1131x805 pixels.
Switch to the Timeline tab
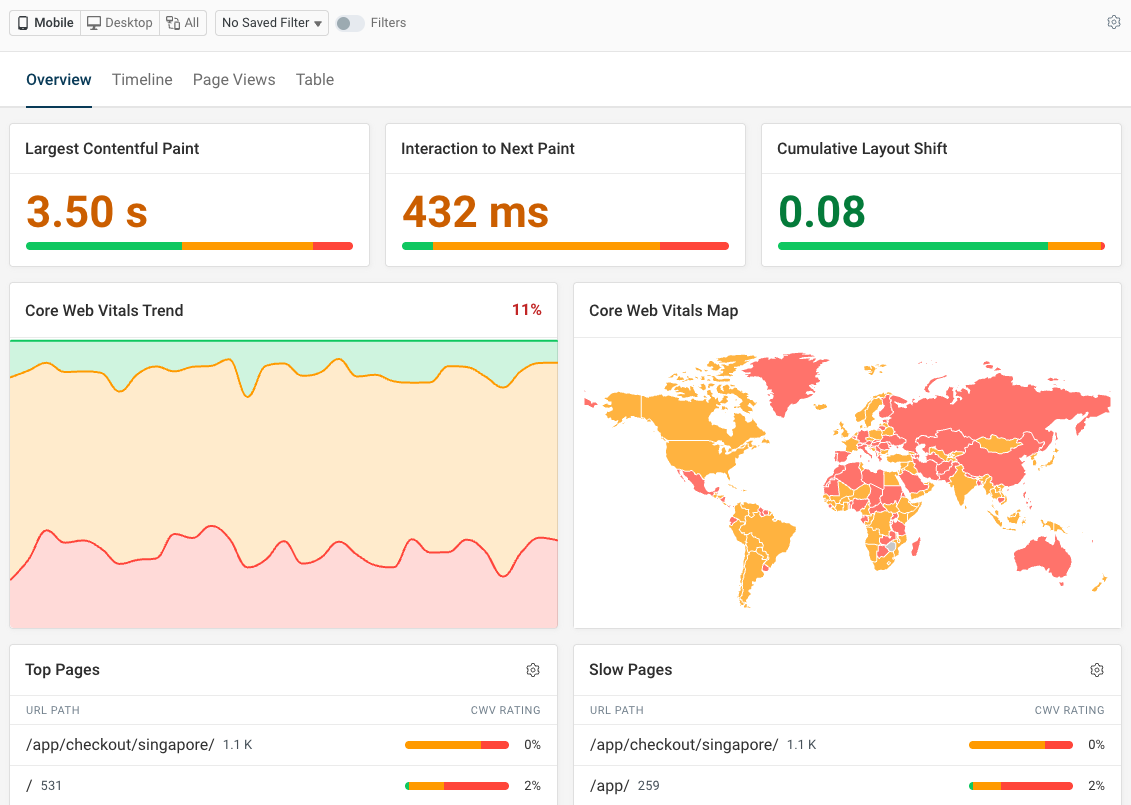tap(142, 79)
